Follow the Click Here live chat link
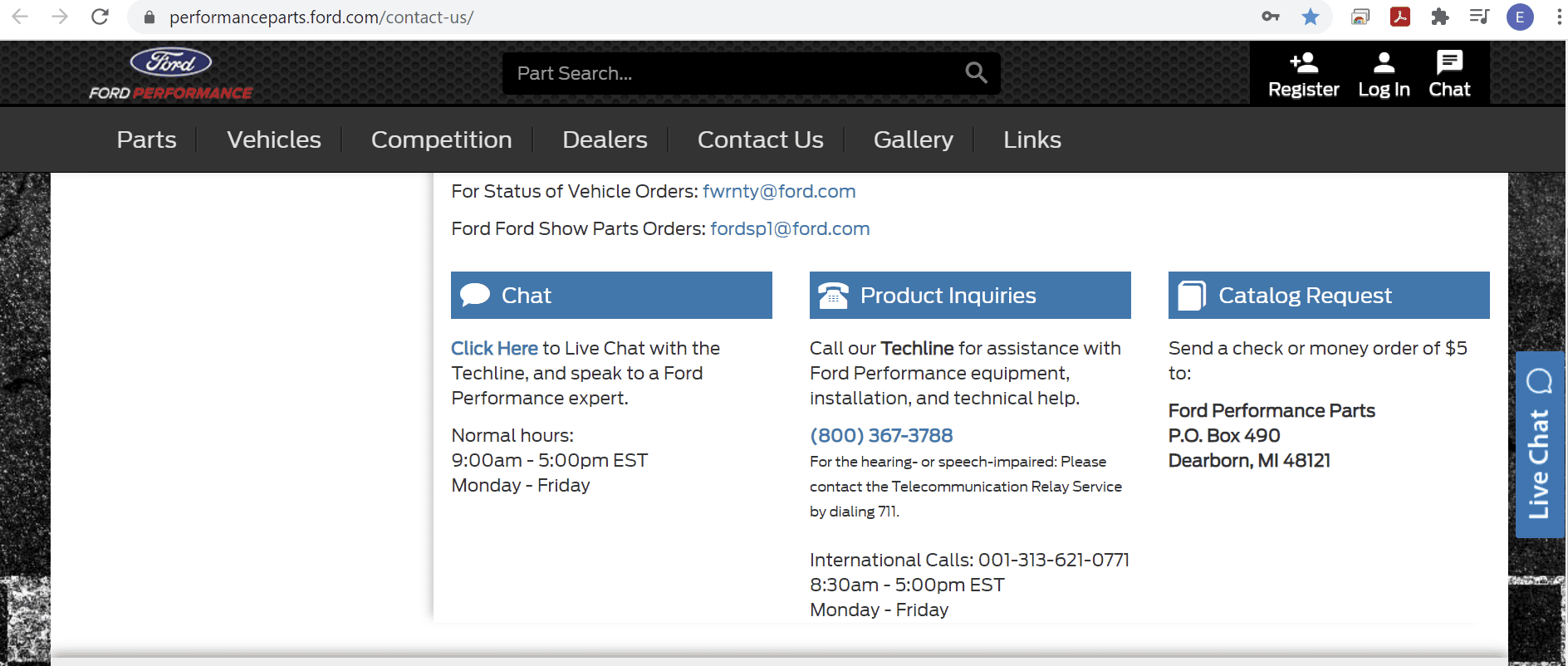The height and width of the screenshot is (666, 1568). 494,348
